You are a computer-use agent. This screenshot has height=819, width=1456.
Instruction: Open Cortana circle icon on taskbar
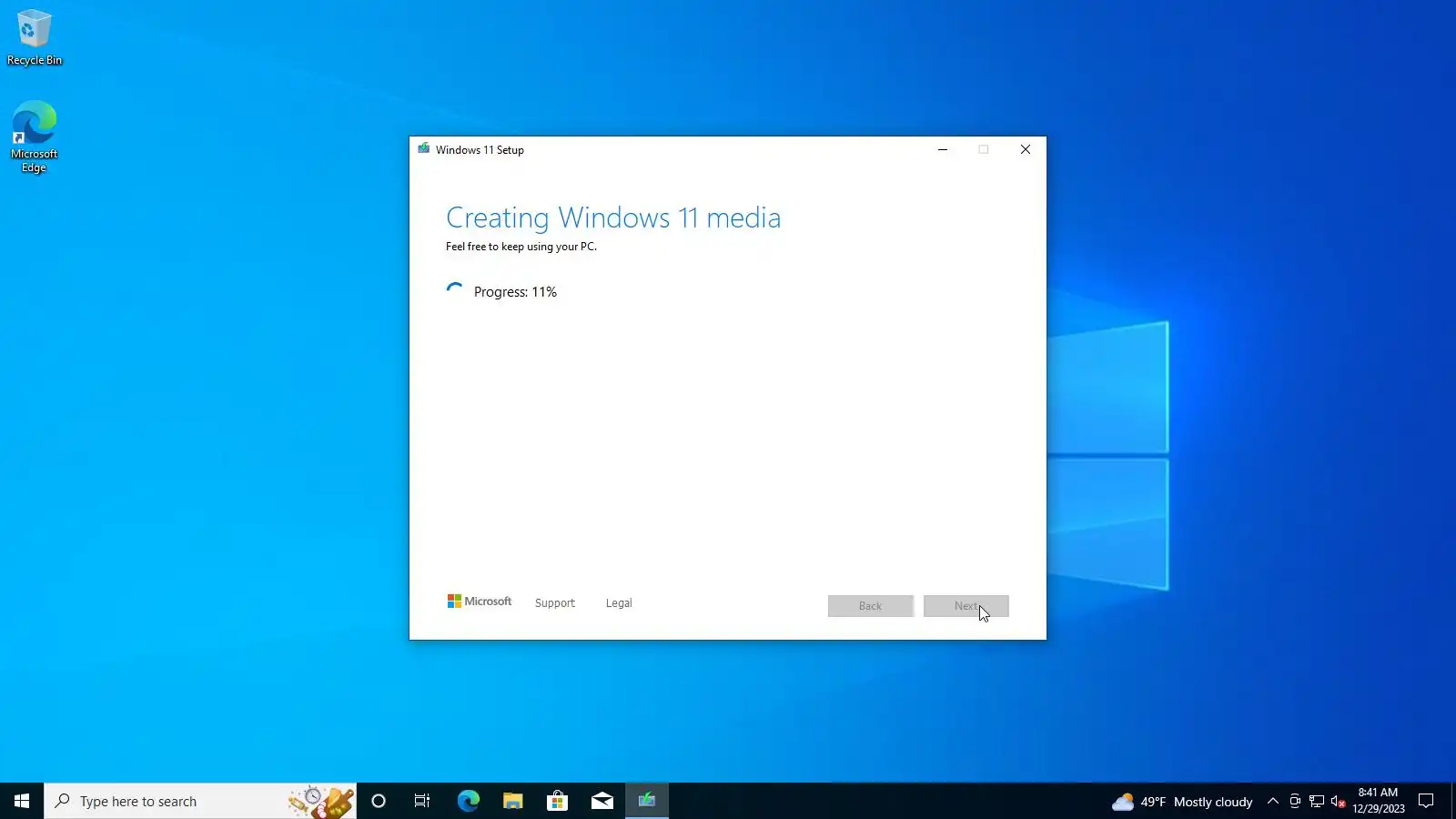379,801
